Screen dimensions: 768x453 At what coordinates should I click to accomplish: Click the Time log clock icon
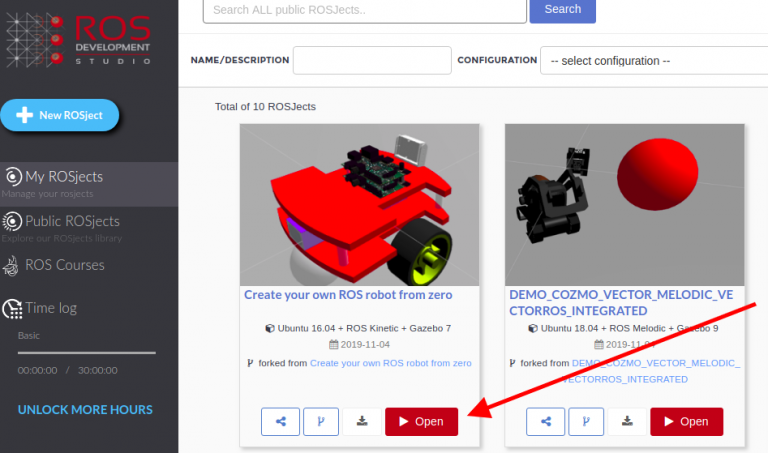tap(12, 309)
